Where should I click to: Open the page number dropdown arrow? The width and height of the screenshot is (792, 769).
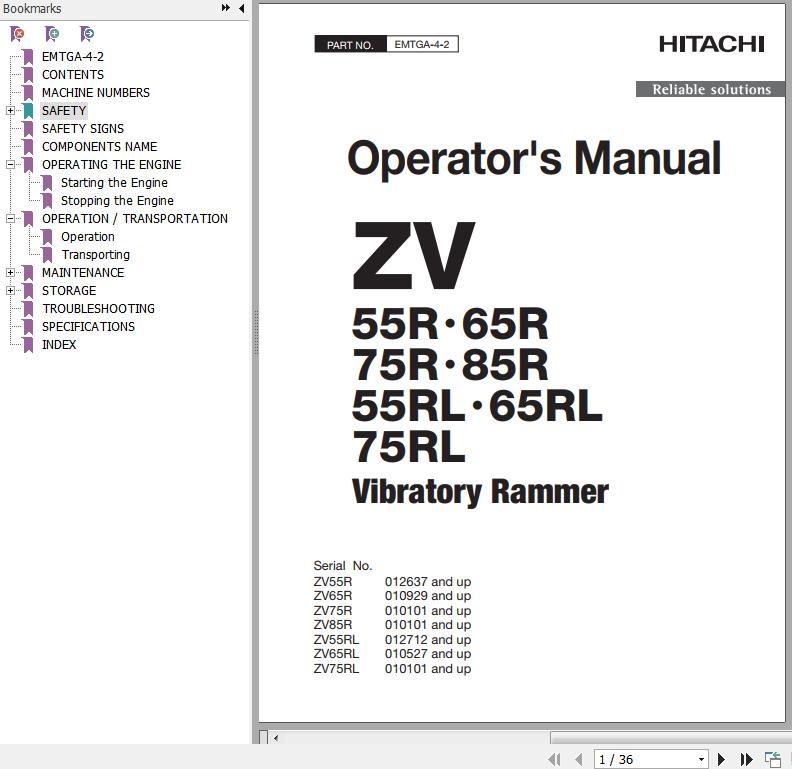(x=701, y=759)
